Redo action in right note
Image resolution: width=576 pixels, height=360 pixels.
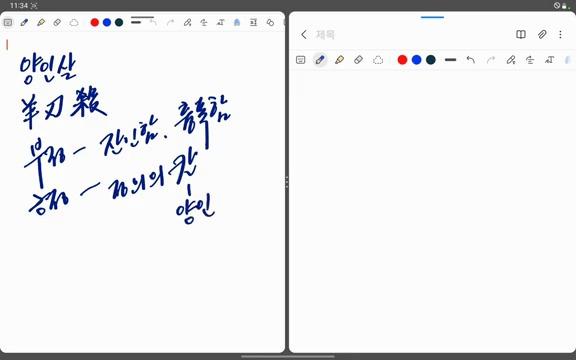pyautogui.click(x=491, y=60)
